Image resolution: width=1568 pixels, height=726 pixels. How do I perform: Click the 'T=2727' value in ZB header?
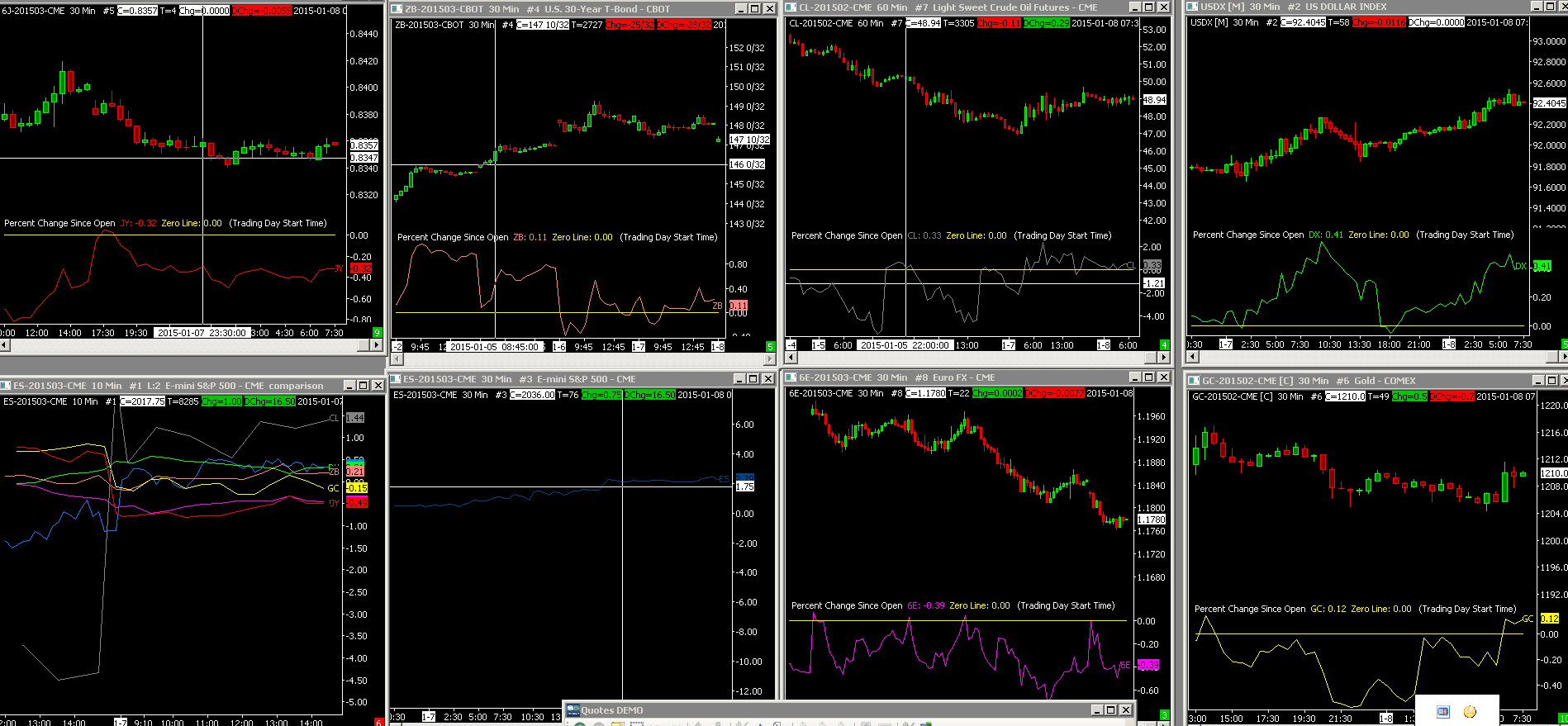pyautogui.click(x=587, y=25)
